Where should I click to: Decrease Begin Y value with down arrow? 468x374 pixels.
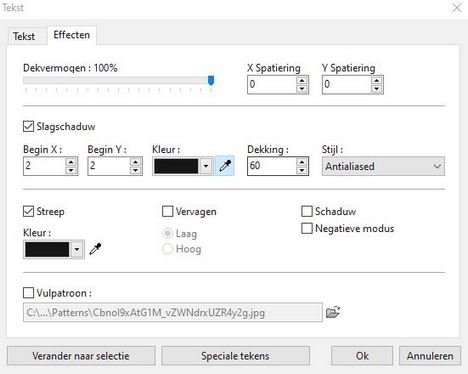coord(135,170)
